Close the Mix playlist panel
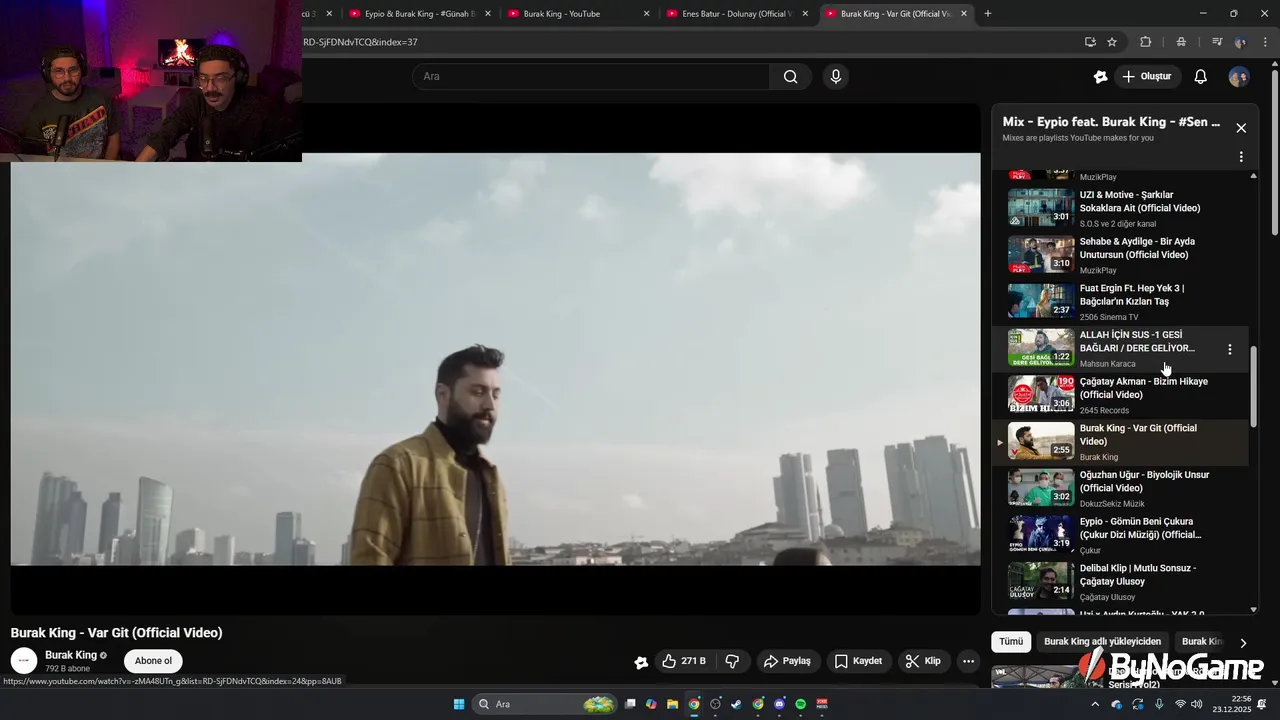The width and height of the screenshot is (1280, 720). coord(1241,128)
